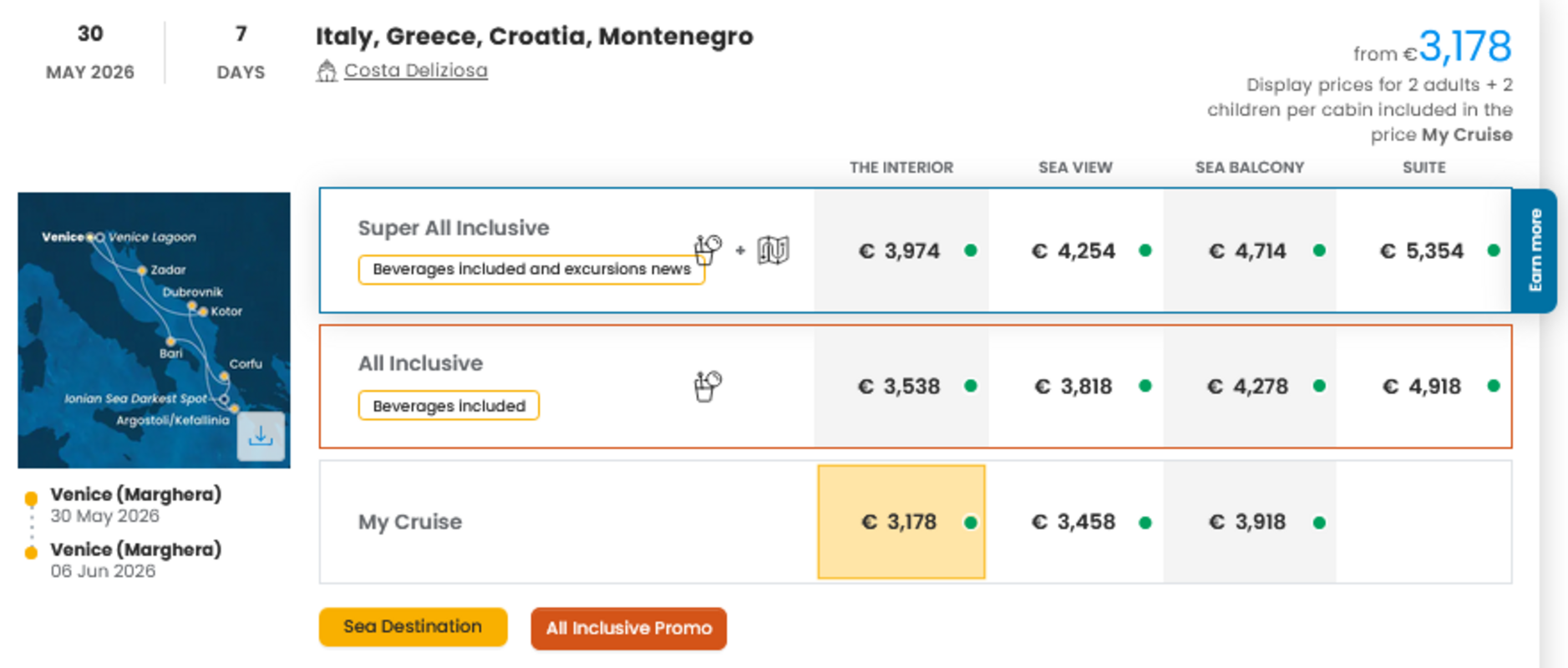Click the All Inclusive Promo button
The image size is (1568, 668).
[628, 628]
